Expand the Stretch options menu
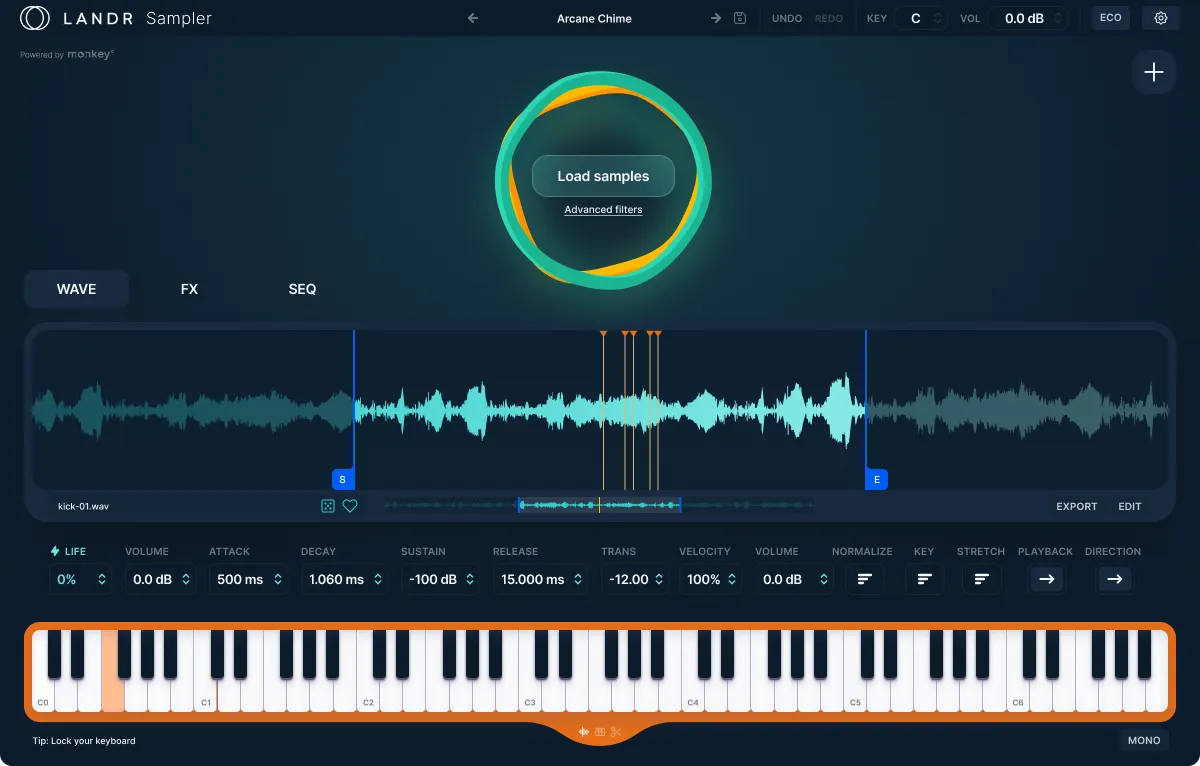This screenshot has height=766, width=1200. pos(982,579)
